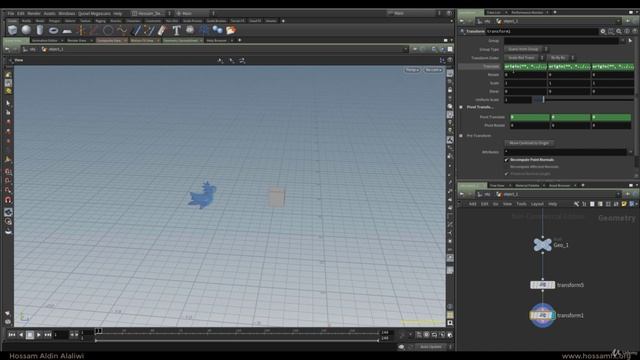Select the Box shelf tool
The height and width of the screenshot is (360, 640).
(x=13, y=30)
